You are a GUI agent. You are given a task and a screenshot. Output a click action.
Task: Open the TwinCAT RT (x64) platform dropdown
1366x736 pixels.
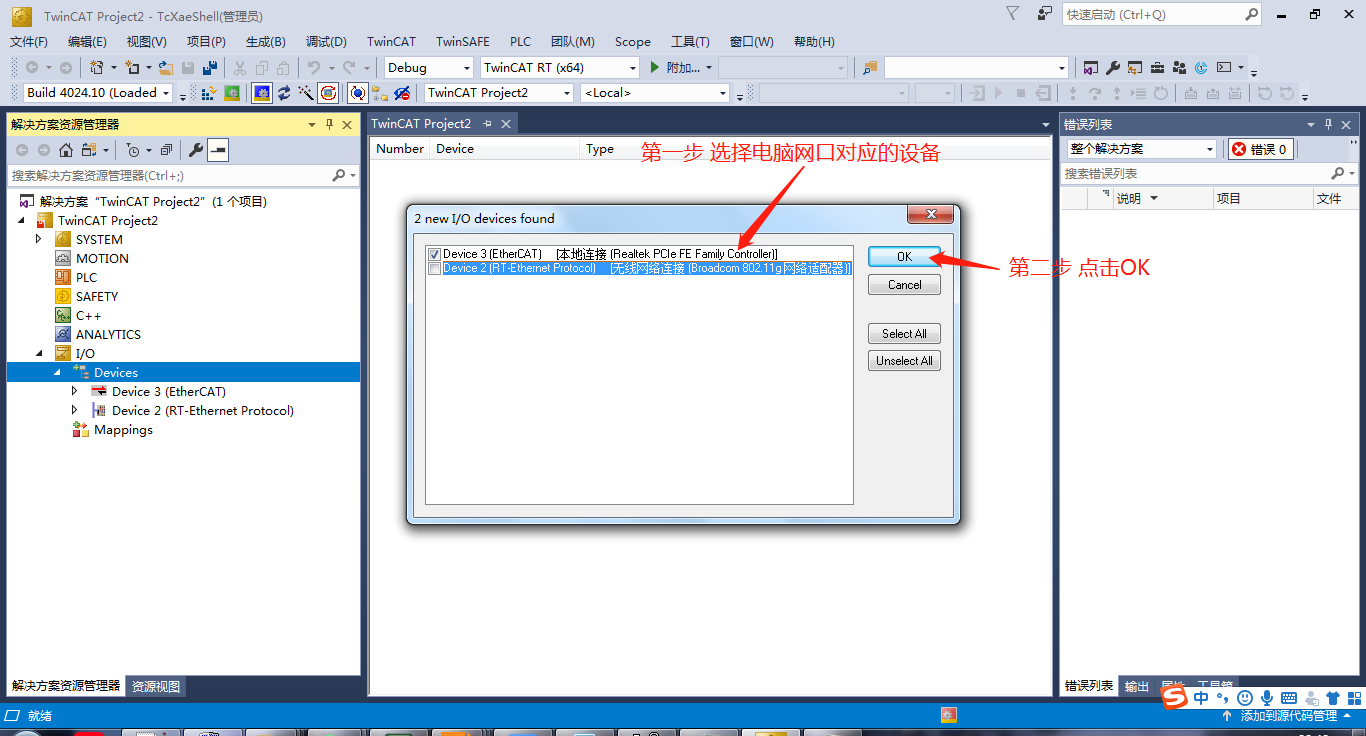(559, 68)
